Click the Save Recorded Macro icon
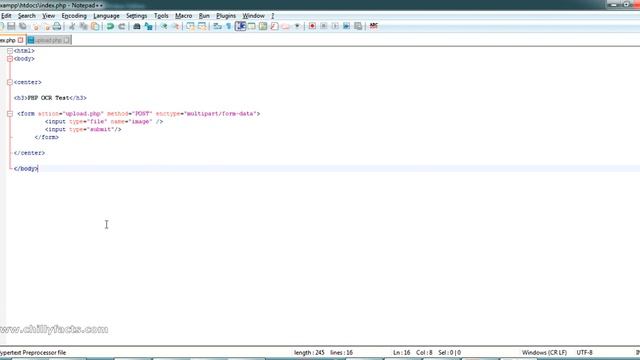 point(358,26)
